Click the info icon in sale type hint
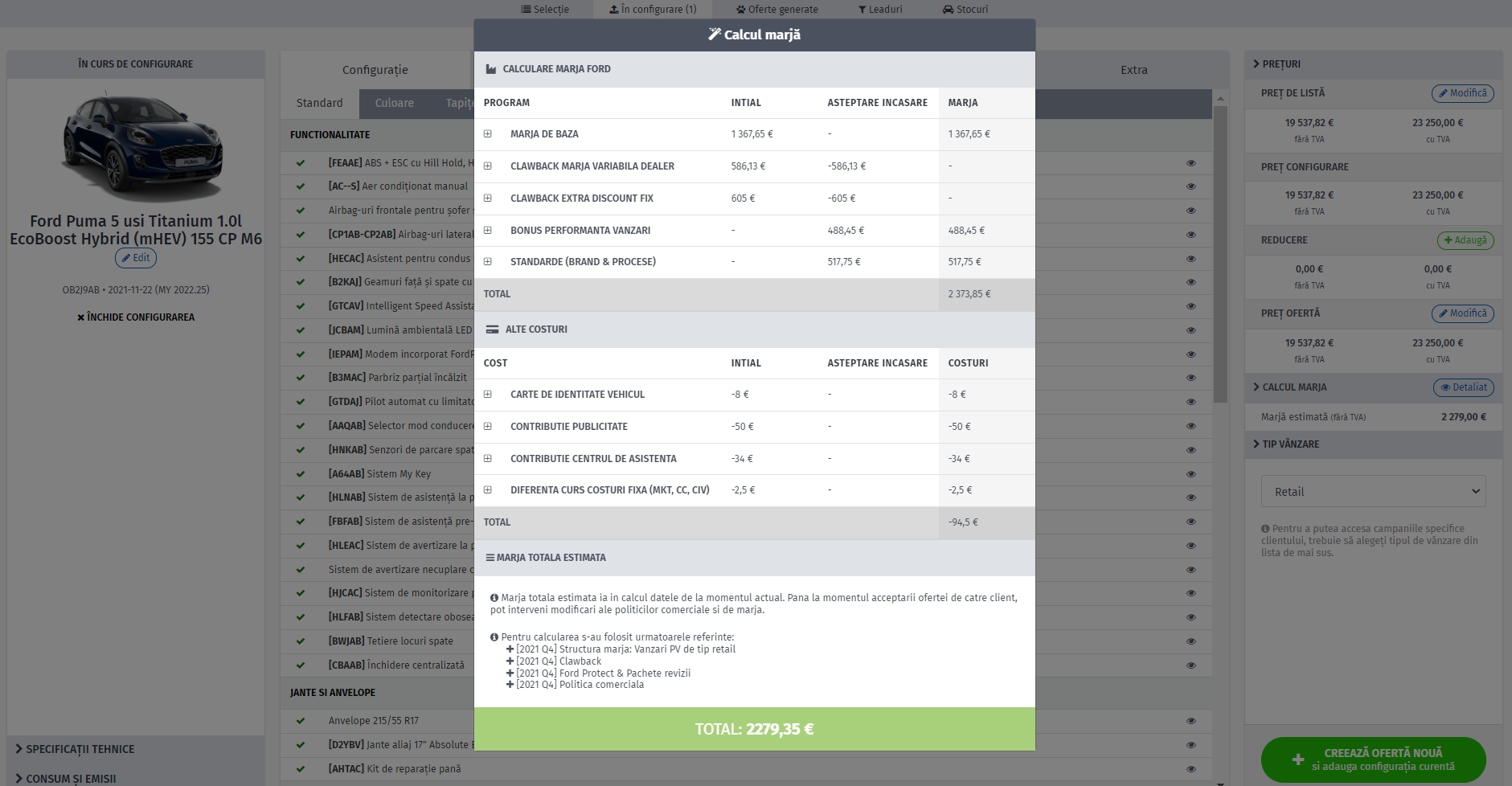The height and width of the screenshot is (786, 1512). pos(1265,529)
